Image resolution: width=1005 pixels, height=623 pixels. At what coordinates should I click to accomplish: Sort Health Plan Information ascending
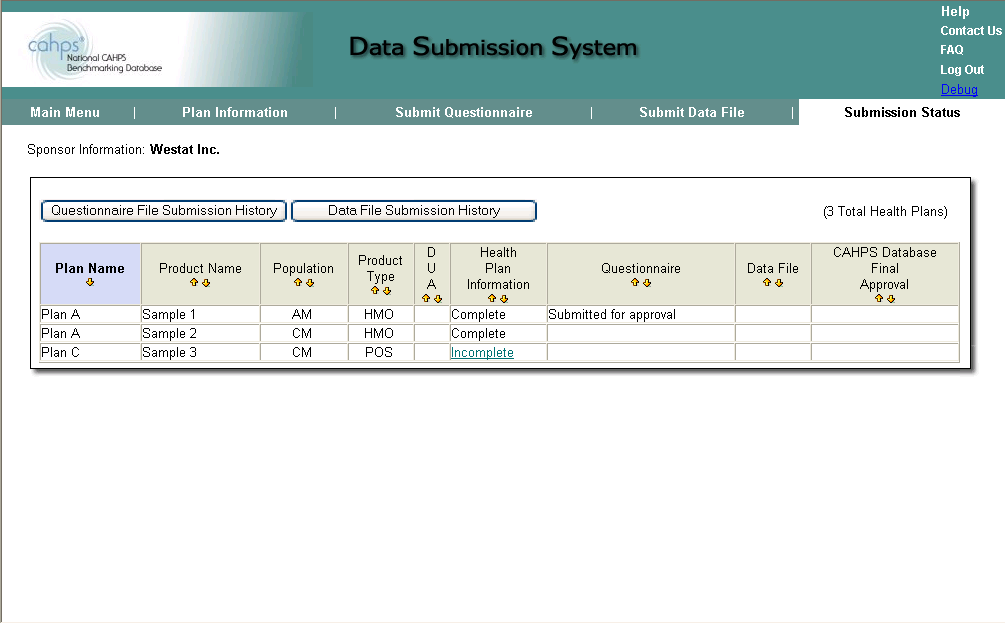pos(492,299)
